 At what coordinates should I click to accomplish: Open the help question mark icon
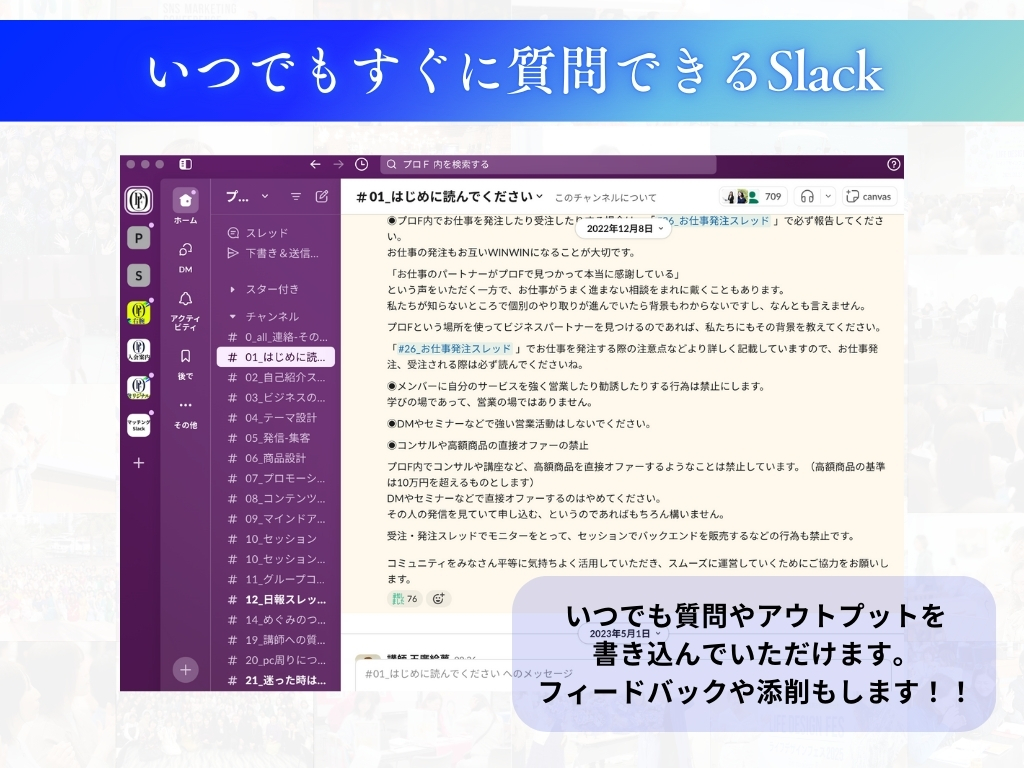[x=893, y=164]
